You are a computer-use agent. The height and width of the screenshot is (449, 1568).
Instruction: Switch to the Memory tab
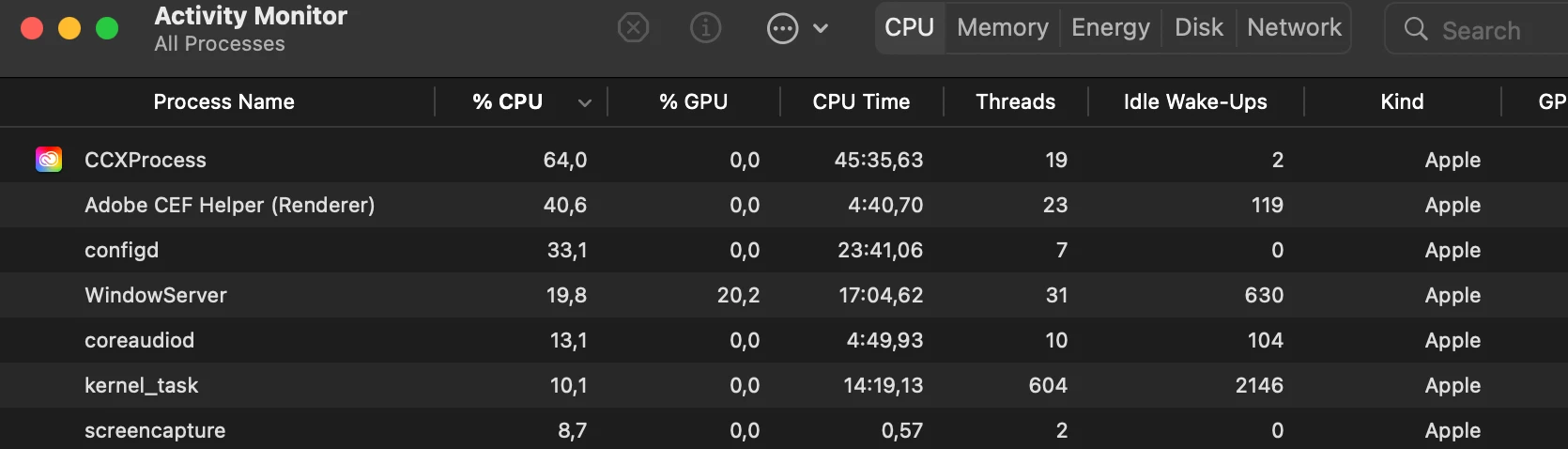[x=1003, y=27]
